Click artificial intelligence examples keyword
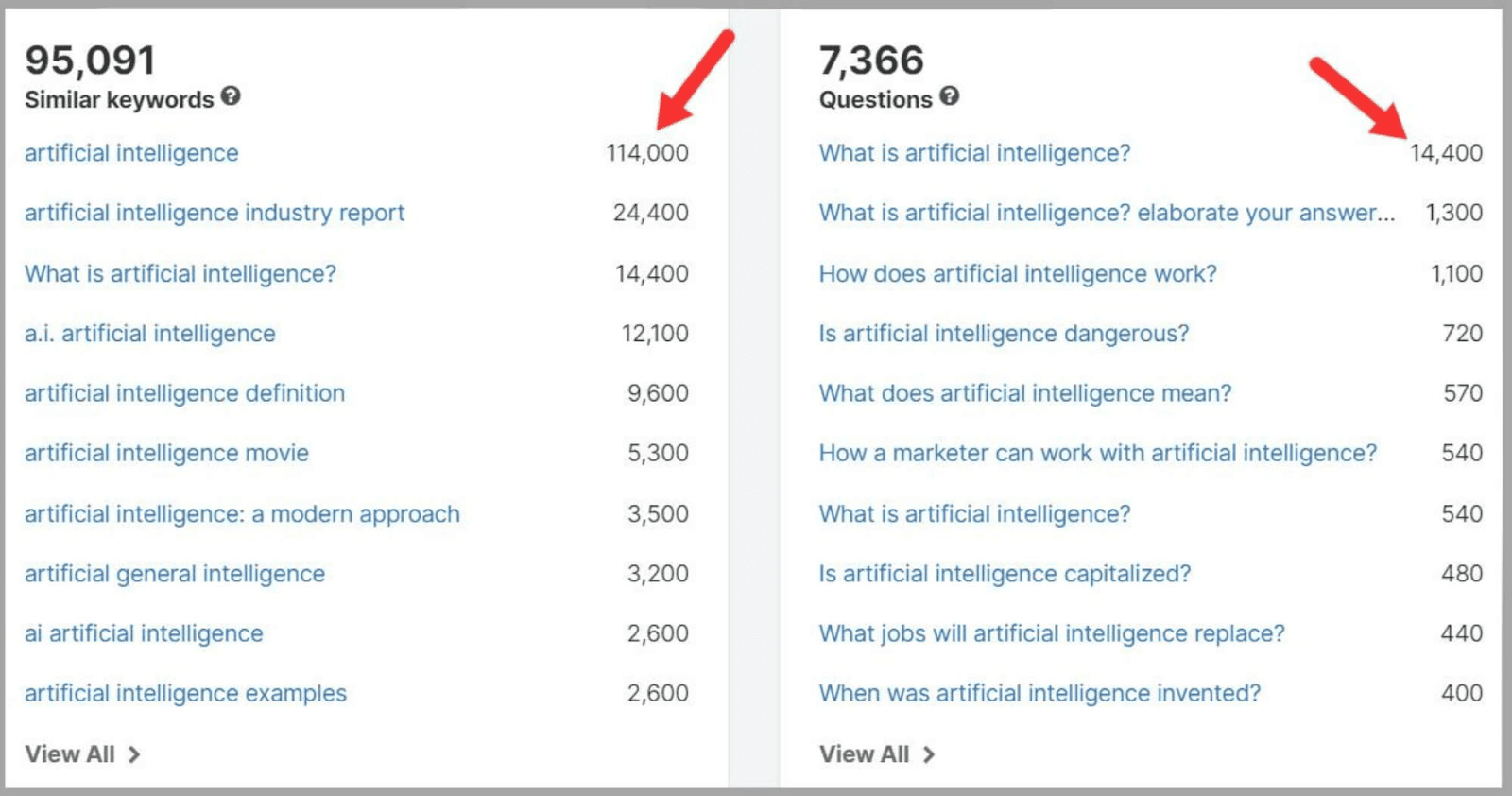The height and width of the screenshot is (796, 1512). [185, 693]
